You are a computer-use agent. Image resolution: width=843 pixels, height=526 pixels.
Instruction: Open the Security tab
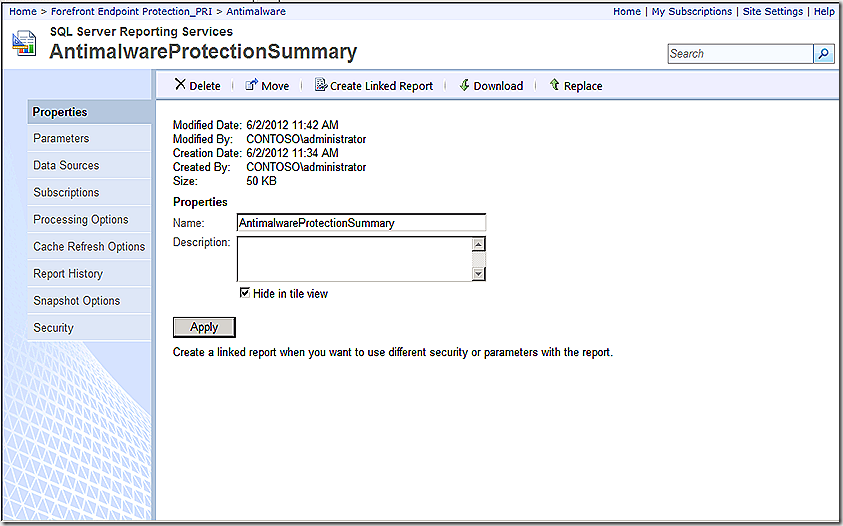point(89,328)
